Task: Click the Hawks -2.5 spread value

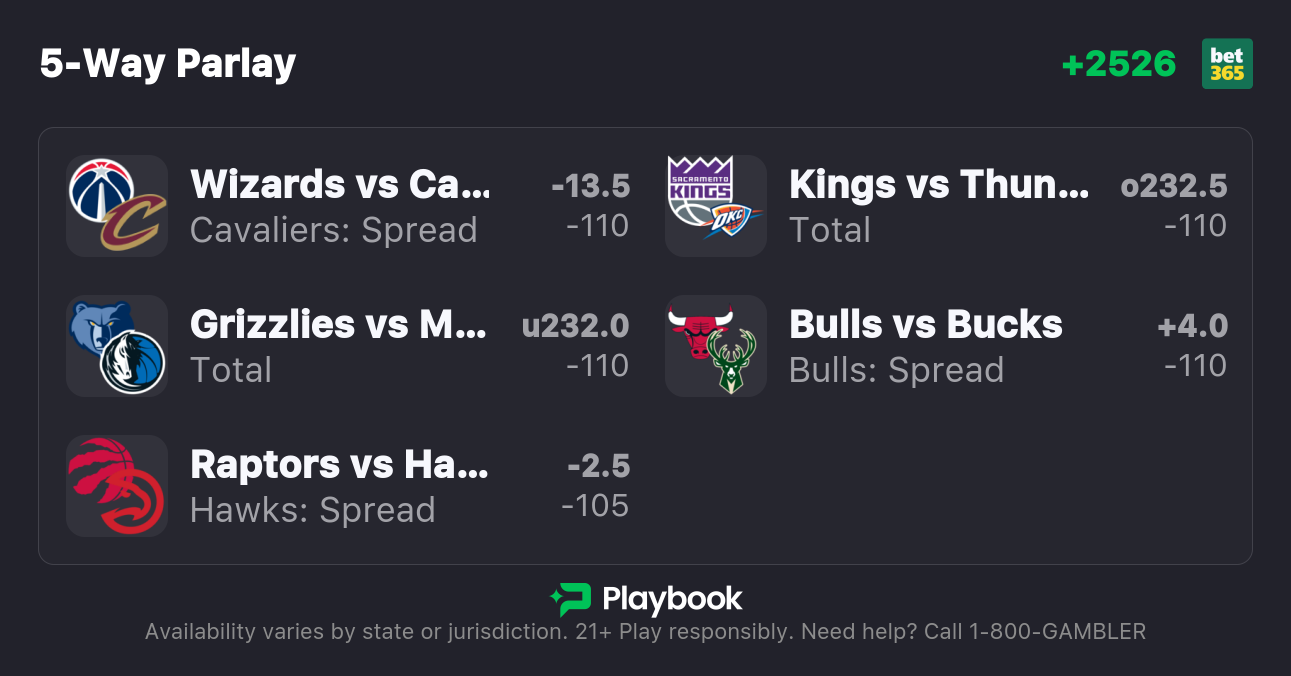Action: 598,466
